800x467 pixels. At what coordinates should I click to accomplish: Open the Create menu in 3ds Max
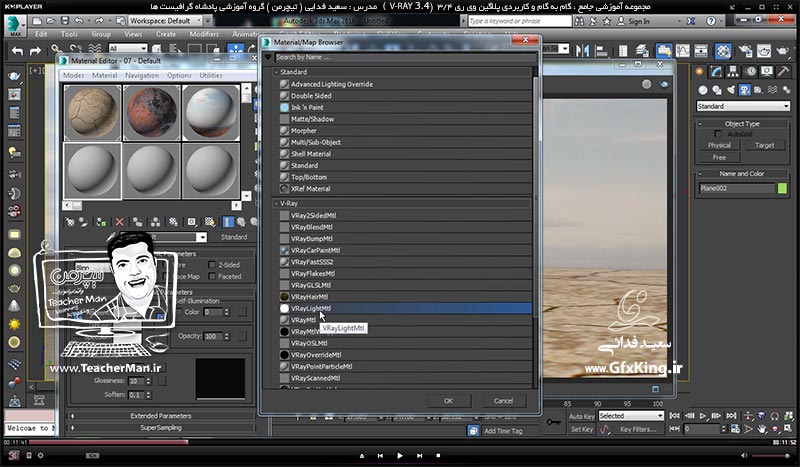point(166,34)
